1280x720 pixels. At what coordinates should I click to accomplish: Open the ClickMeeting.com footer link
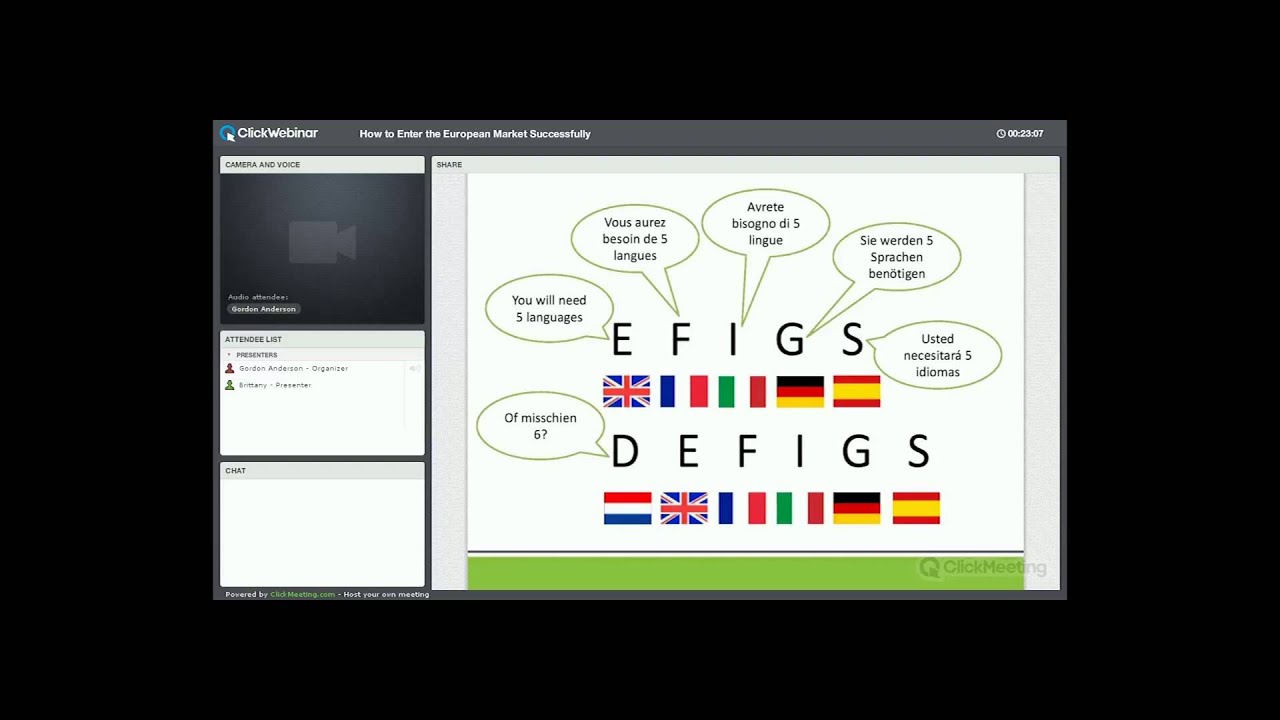pyautogui.click(x=302, y=594)
